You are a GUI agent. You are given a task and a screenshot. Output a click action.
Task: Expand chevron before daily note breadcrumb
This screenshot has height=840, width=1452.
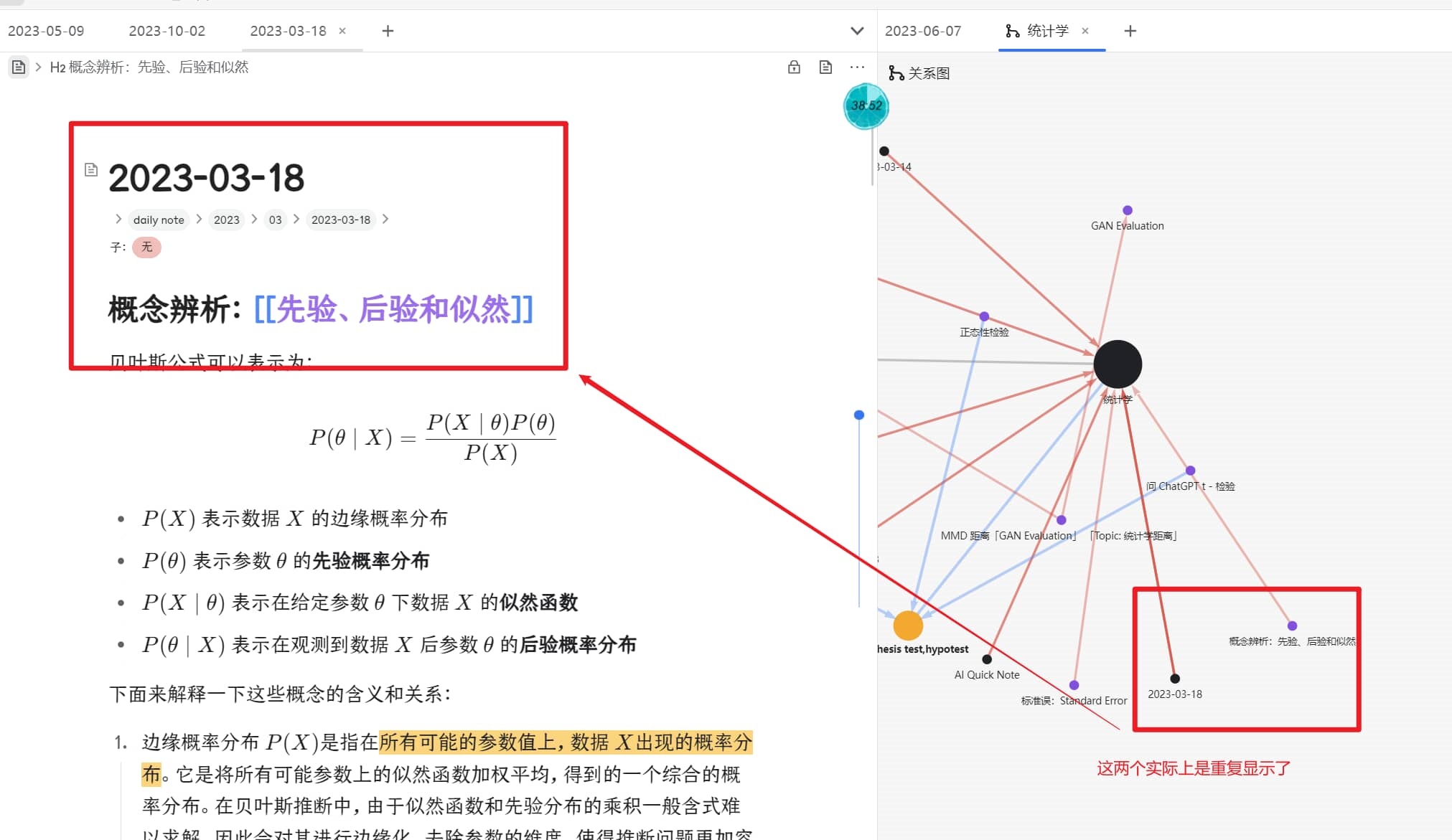point(118,219)
